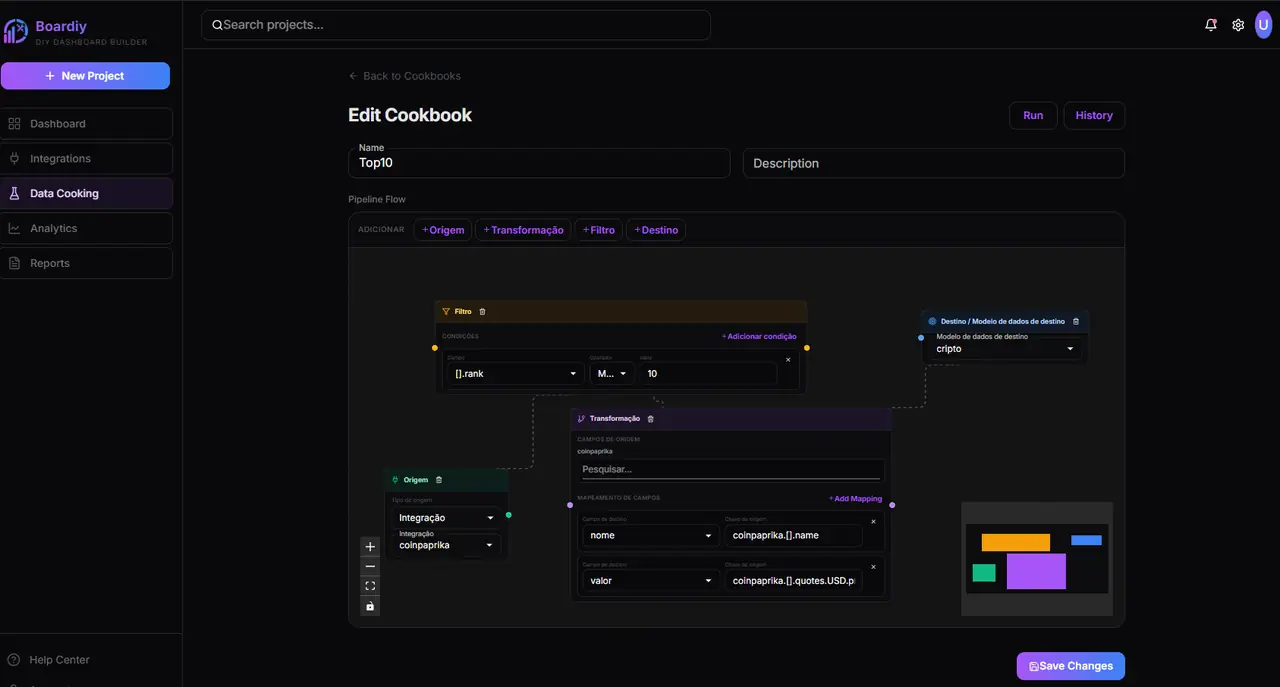This screenshot has width=1280, height=687.
Task: Delete the Filtro node with trash icon
Action: pos(482,312)
